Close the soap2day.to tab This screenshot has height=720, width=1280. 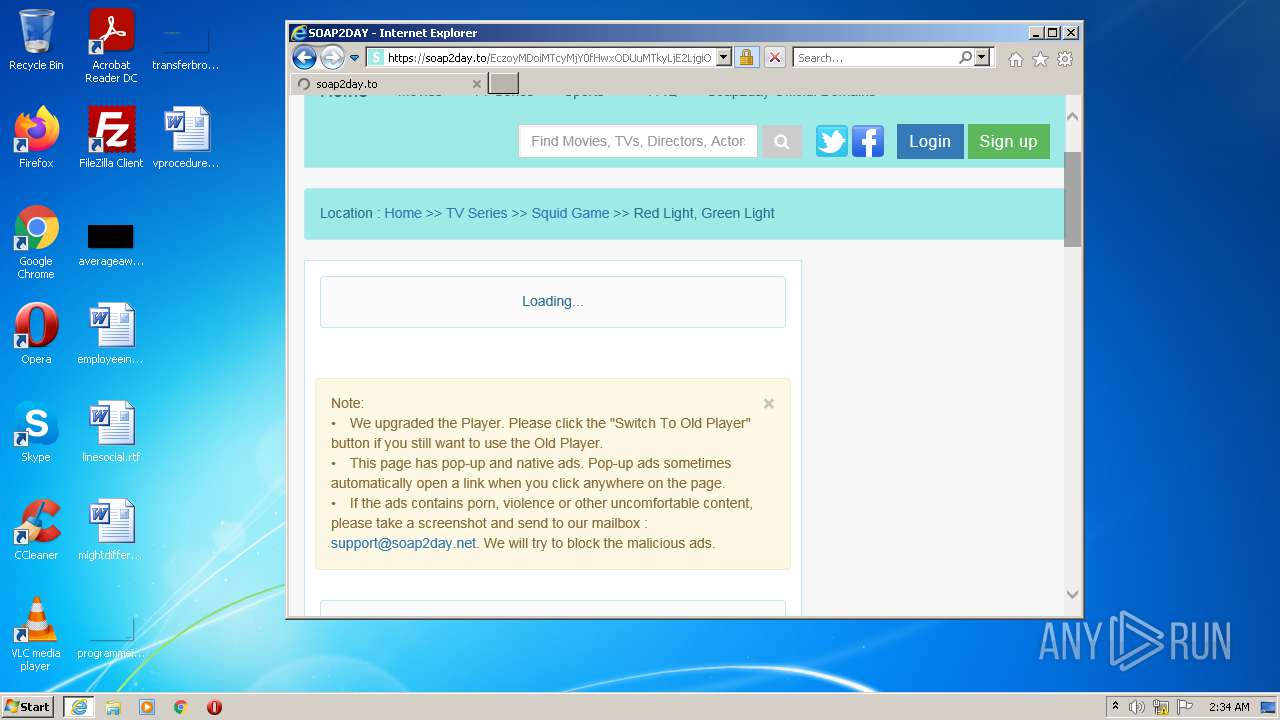[477, 84]
